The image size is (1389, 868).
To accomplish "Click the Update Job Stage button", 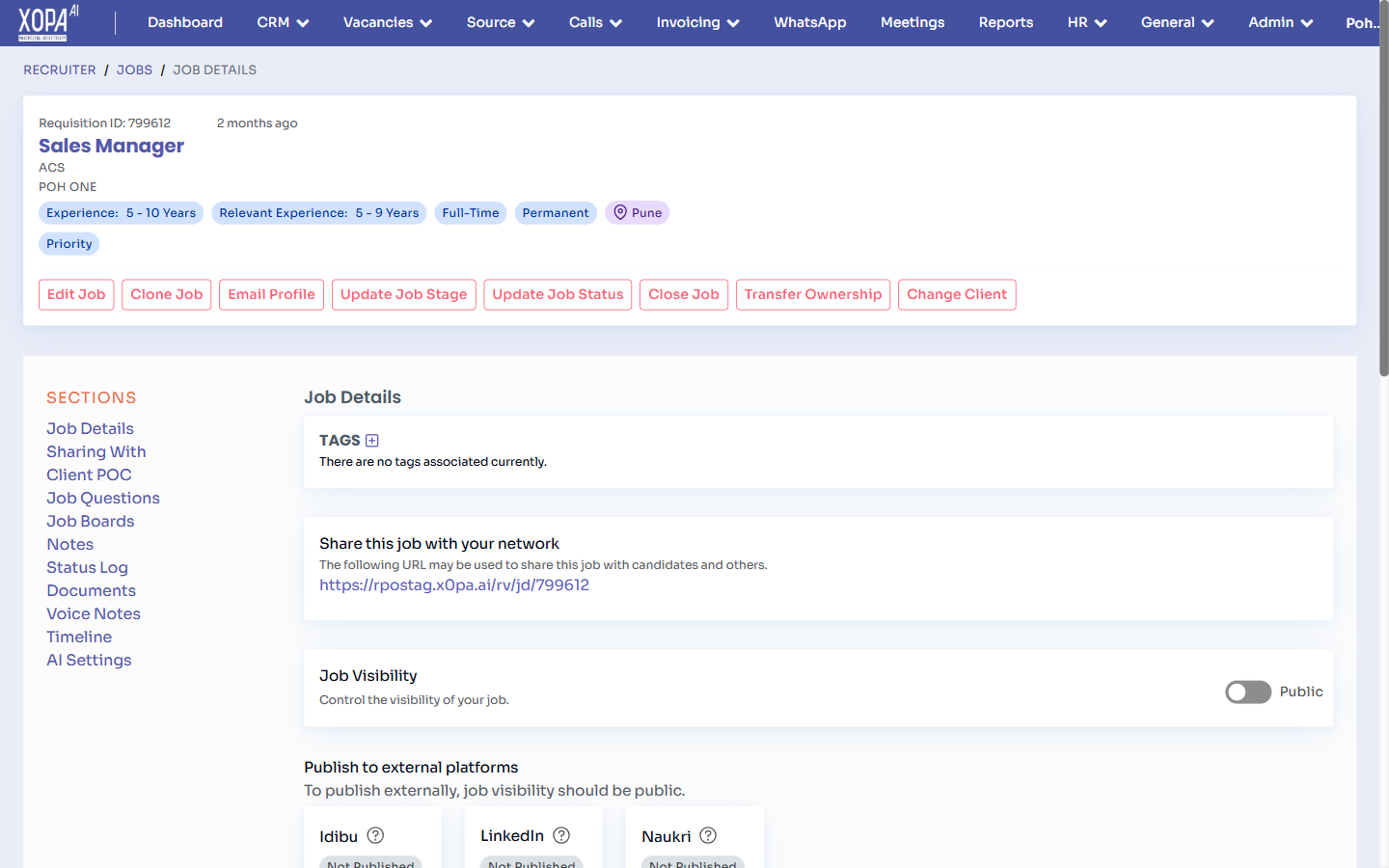I will click(x=404, y=295).
